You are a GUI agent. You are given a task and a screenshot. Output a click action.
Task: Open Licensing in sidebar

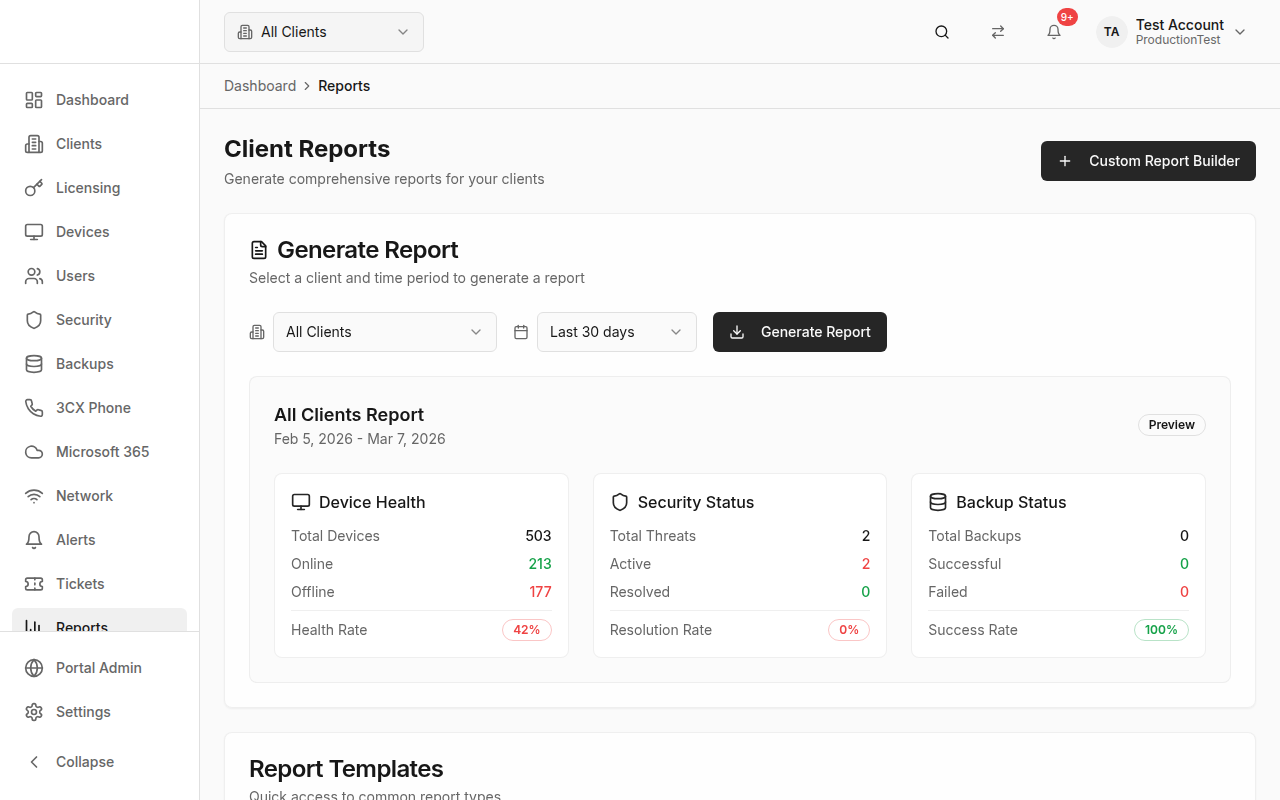tap(100, 188)
